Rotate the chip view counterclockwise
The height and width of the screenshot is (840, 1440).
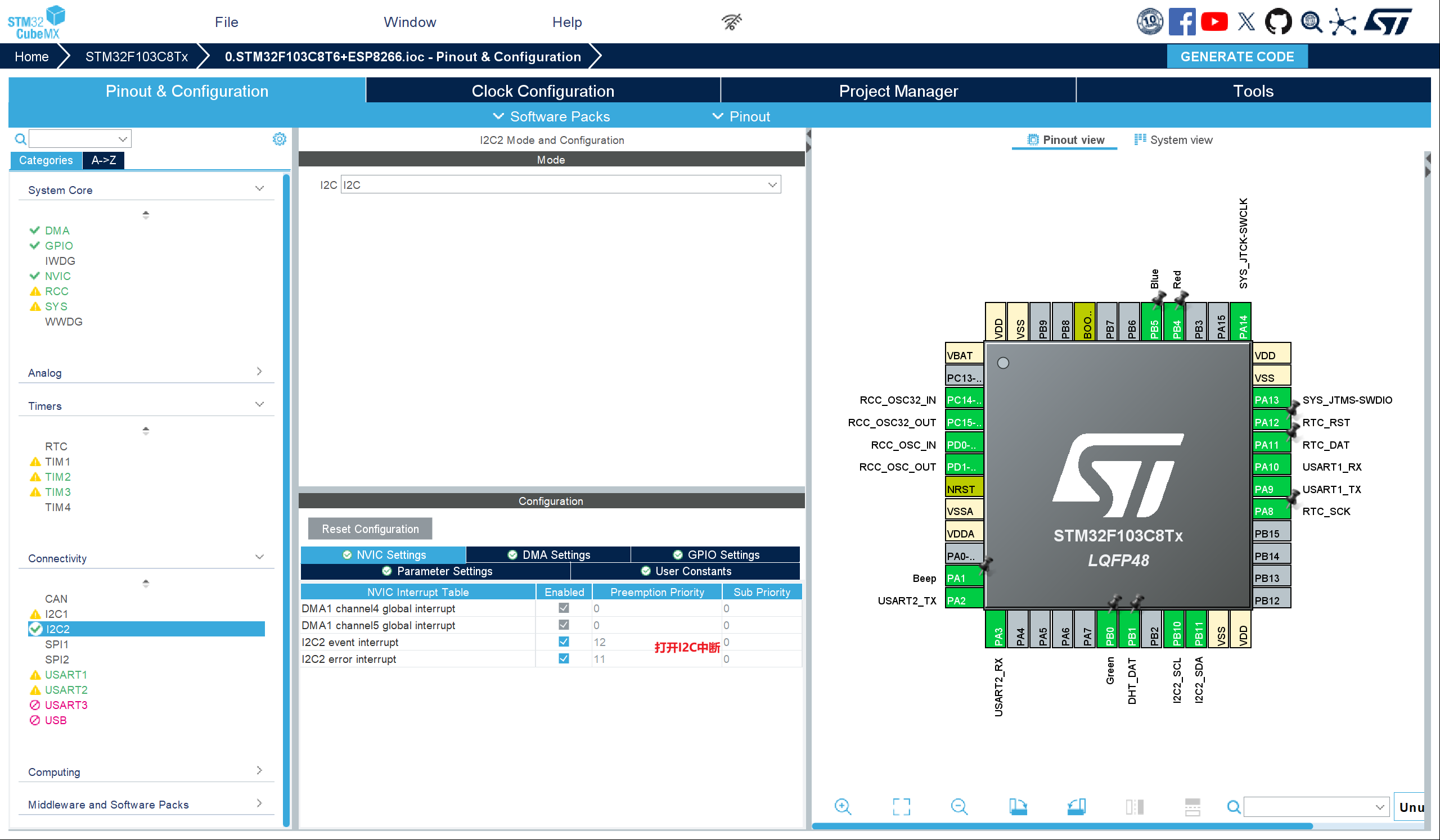click(x=1077, y=806)
